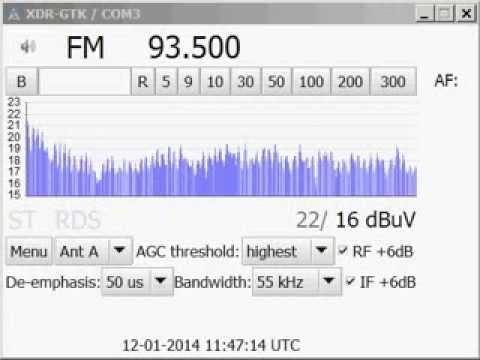Select the 30 step button
The height and width of the screenshot is (360, 480).
(x=246, y=82)
